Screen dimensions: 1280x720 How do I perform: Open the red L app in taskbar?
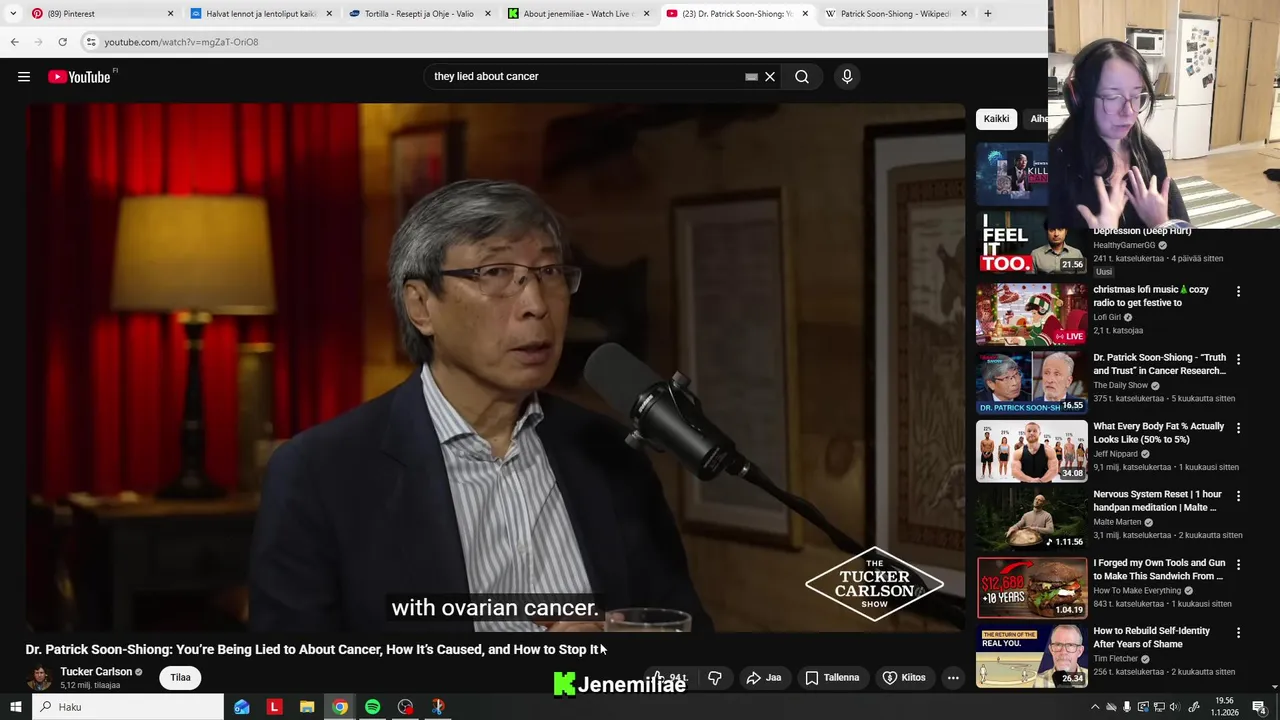tap(274, 707)
